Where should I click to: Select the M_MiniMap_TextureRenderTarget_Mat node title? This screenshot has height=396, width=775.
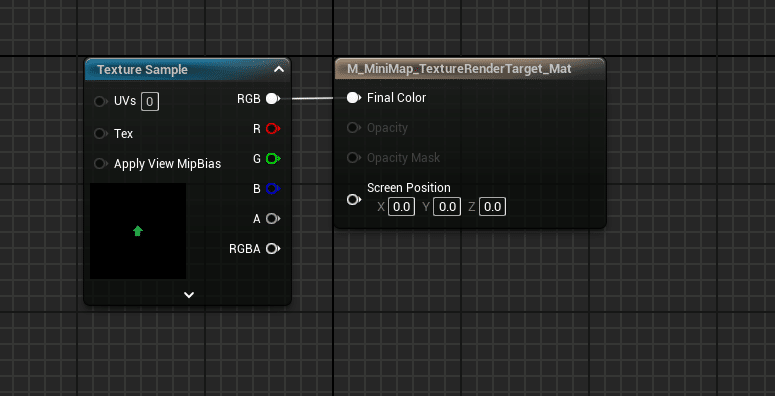[459, 69]
